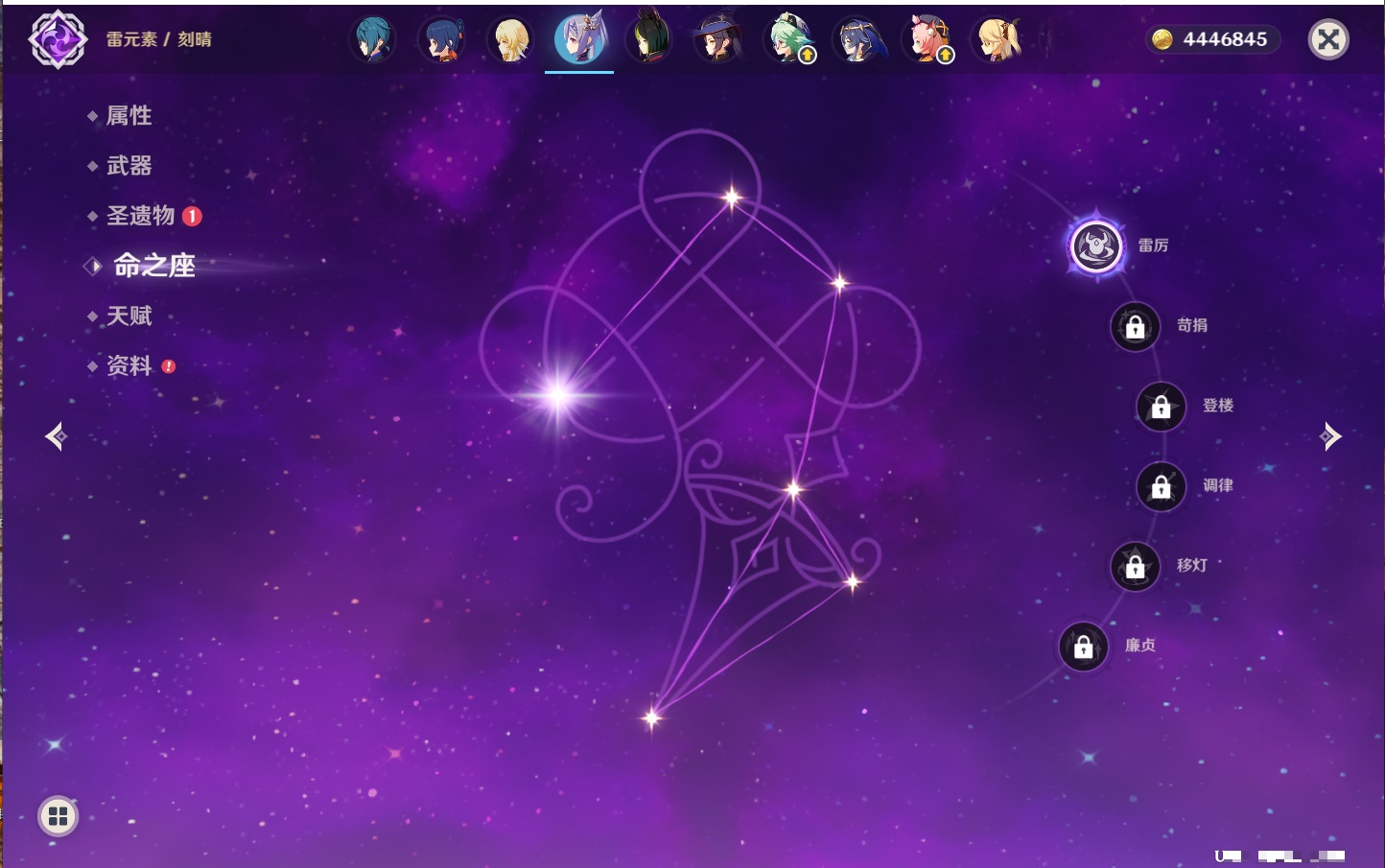1385x868 pixels.
Task: Open the 圣遗物 artifacts tab
Action: 140,216
